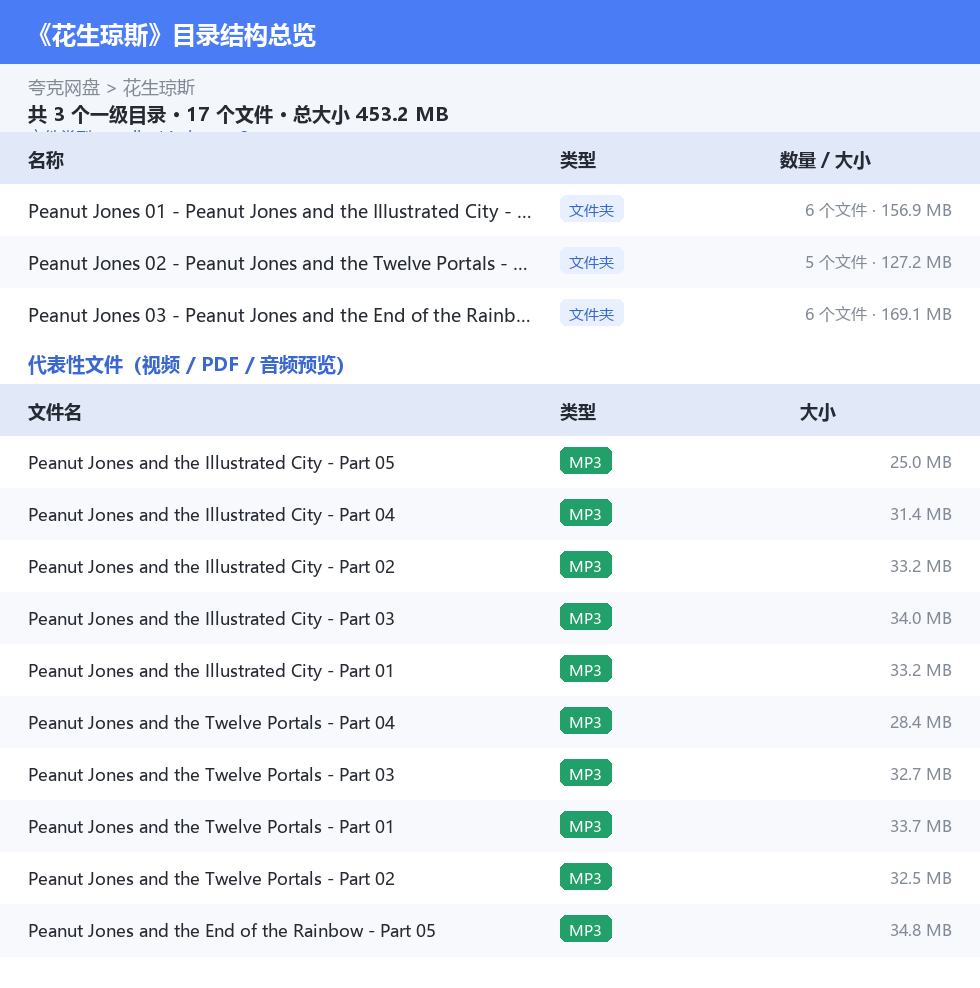The height and width of the screenshot is (988, 980).
Task: Select Illustrated City - Part 03 file
Action: [490, 618]
